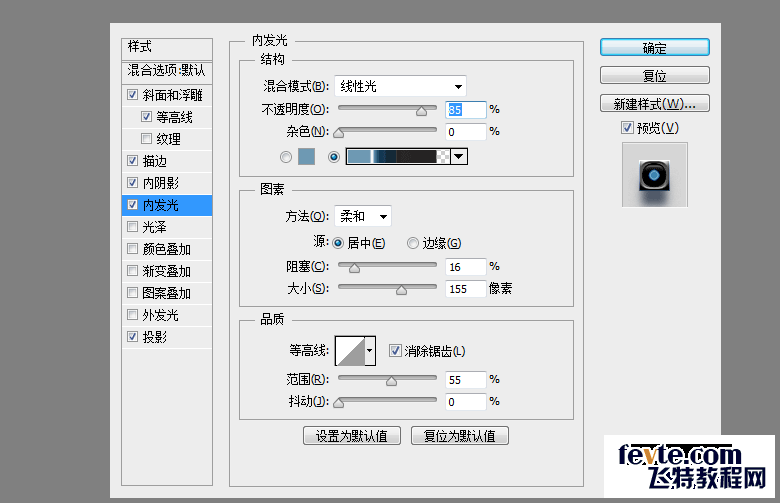Open the 方法 technique dropdown
Image resolution: width=780 pixels, height=503 pixels.
pyautogui.click(x=362, y=216)
